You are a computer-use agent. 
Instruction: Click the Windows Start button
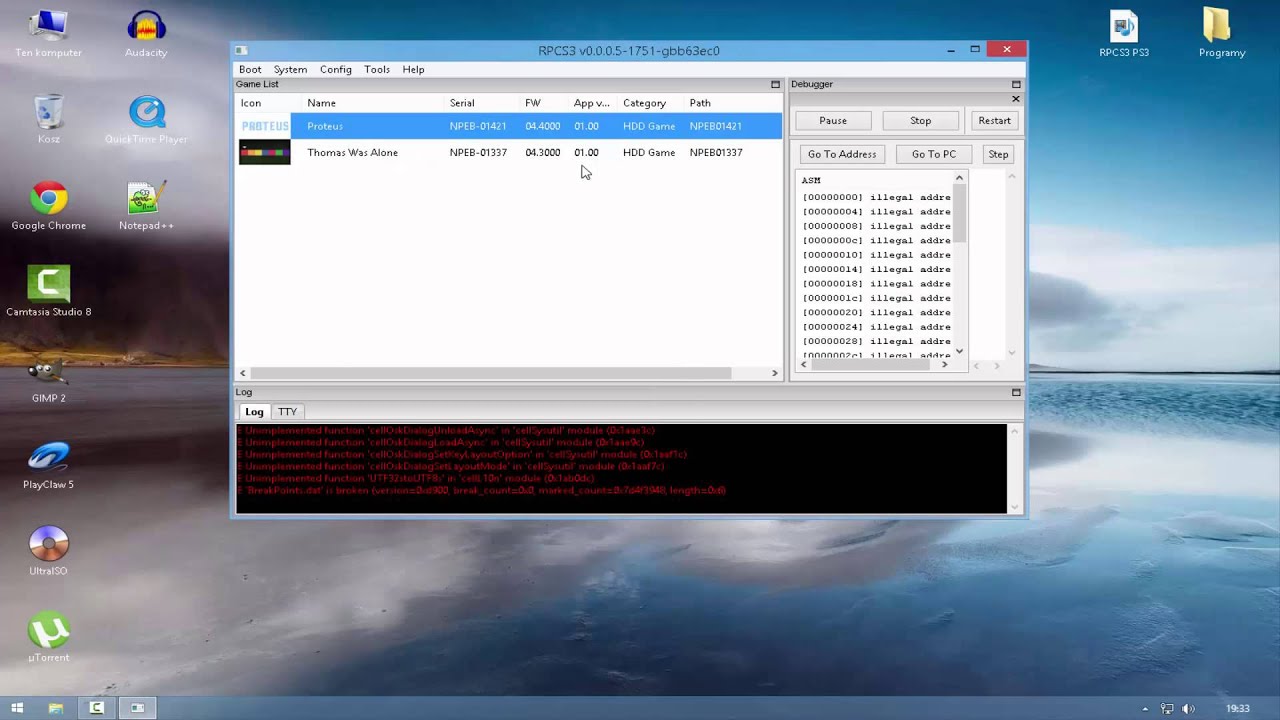click(17, 708)
